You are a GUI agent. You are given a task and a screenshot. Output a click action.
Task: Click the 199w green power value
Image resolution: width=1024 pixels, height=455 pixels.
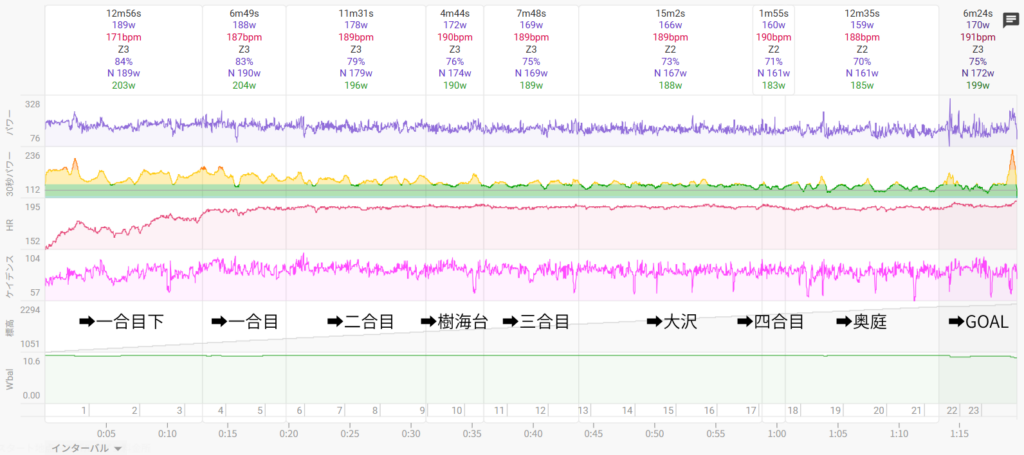[x=978, y=86]
